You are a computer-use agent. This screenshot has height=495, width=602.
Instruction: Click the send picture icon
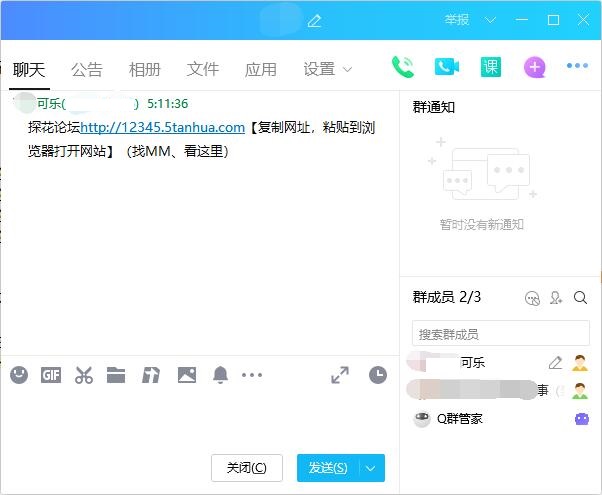click(x=186, y=375)
